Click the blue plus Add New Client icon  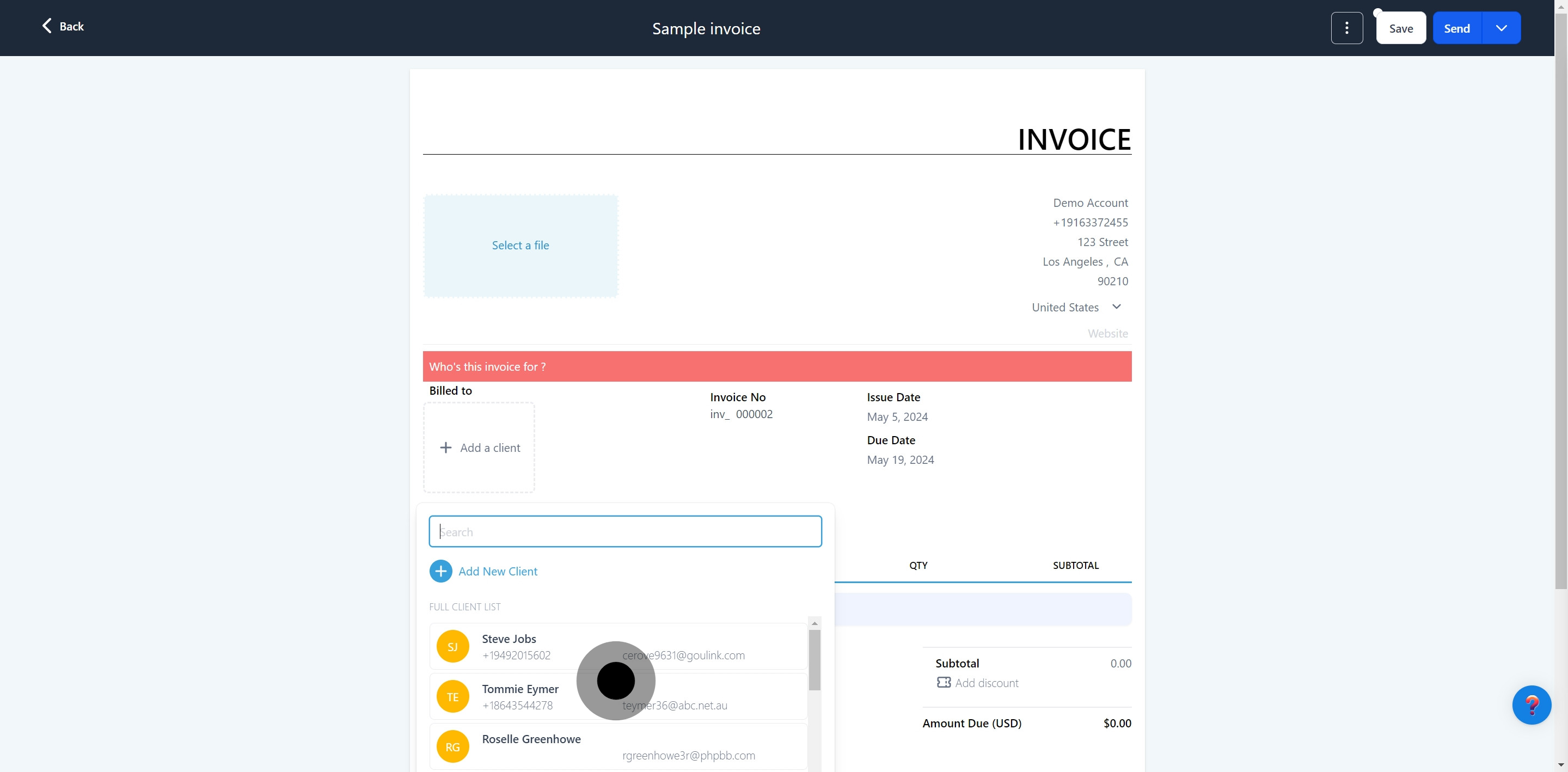pyautogui.click(x=440, y=571)
